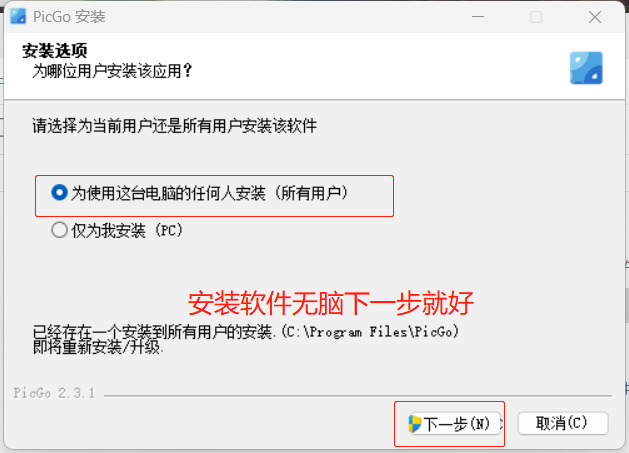Click the C:\Program Files\PicGo path text
This screenshot has height=453, width=629.
click(x=370, y=332)
